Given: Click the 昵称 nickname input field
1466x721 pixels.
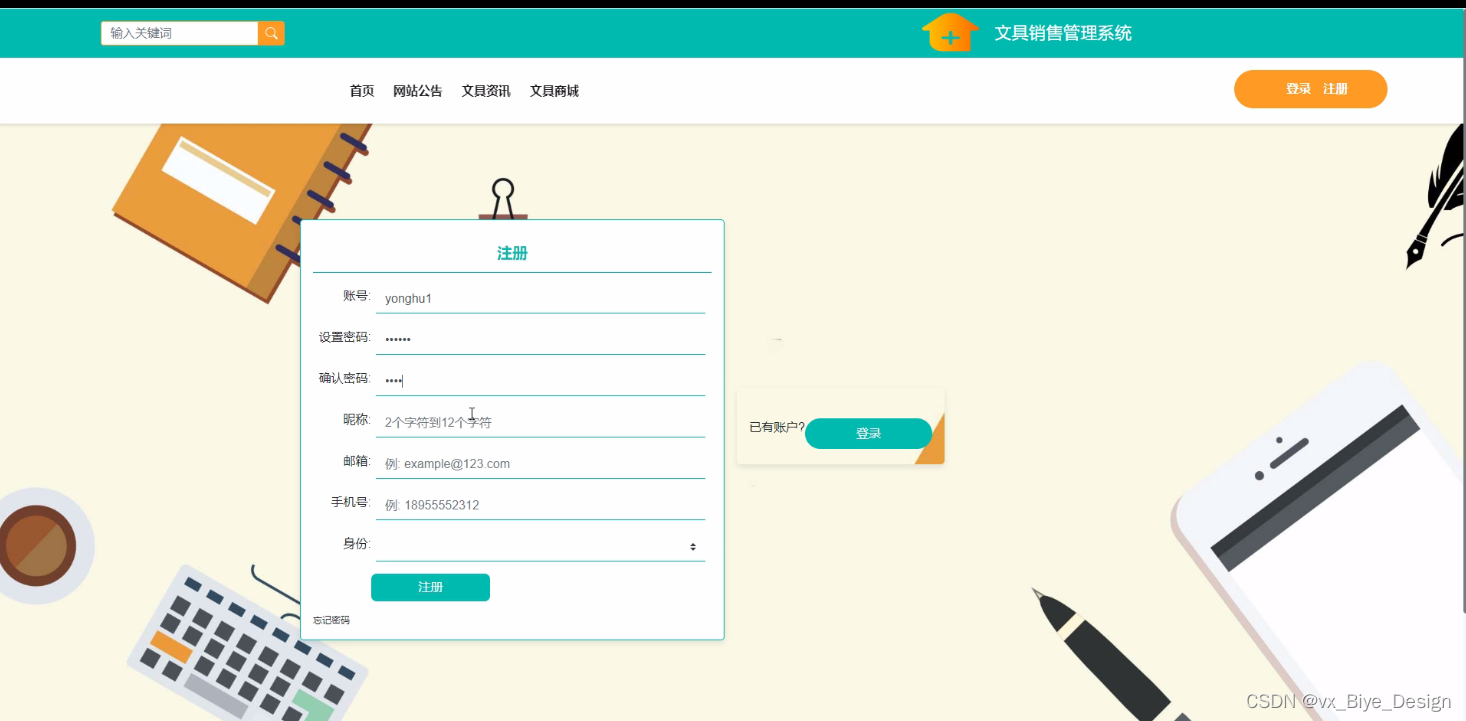Looking at the screenshot, I should (x=540, y=422).
